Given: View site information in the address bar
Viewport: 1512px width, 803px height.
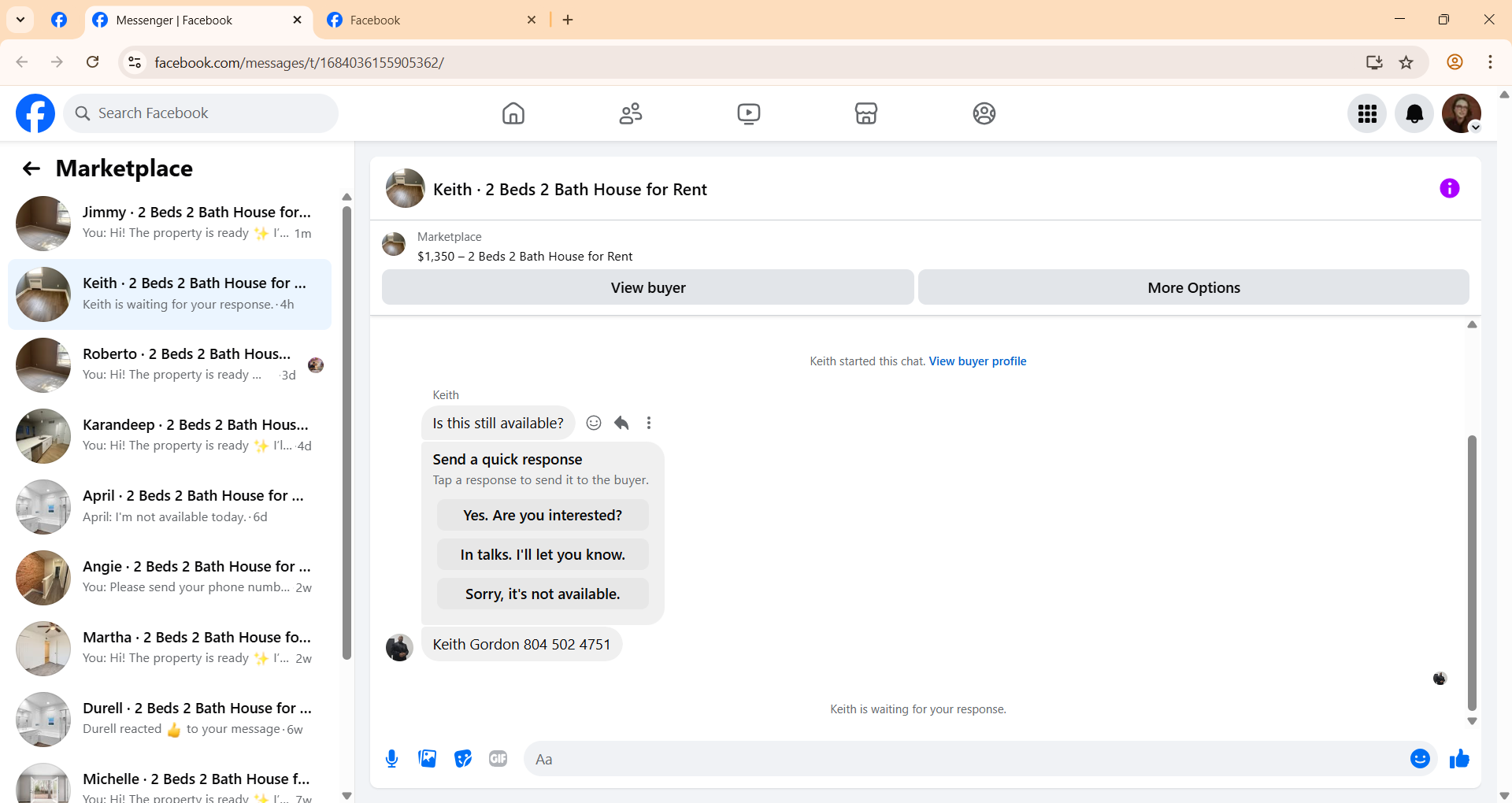Looking at the screenshot, I should (x=135, y=62).
